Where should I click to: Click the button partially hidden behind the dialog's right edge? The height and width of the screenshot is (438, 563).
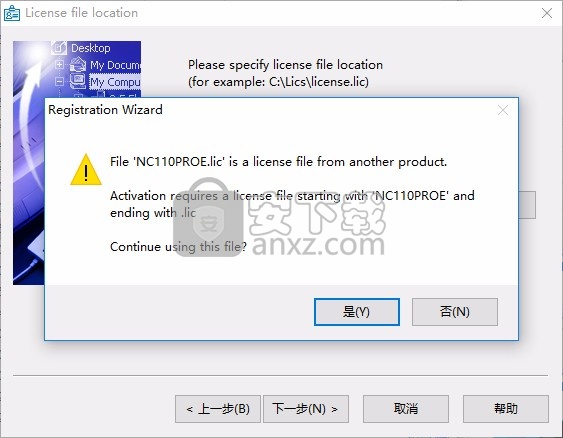click(527, 205)
